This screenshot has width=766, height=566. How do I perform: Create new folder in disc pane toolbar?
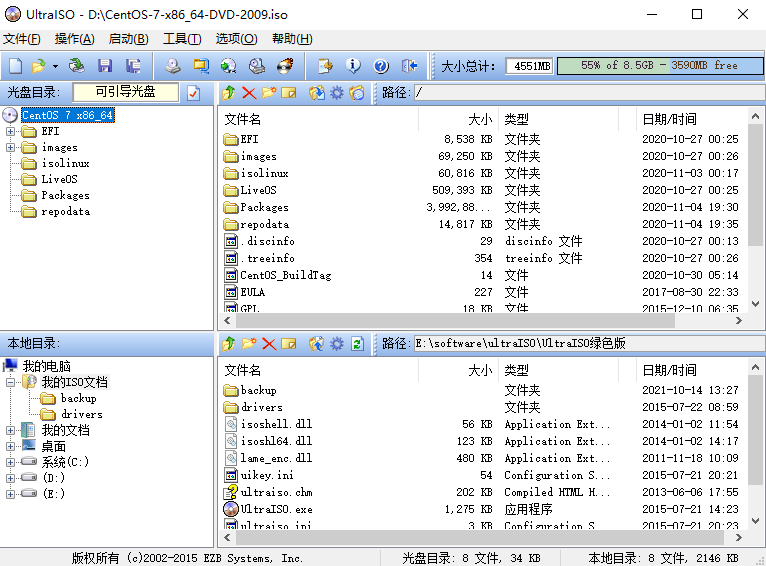click(x=269, y=92)
